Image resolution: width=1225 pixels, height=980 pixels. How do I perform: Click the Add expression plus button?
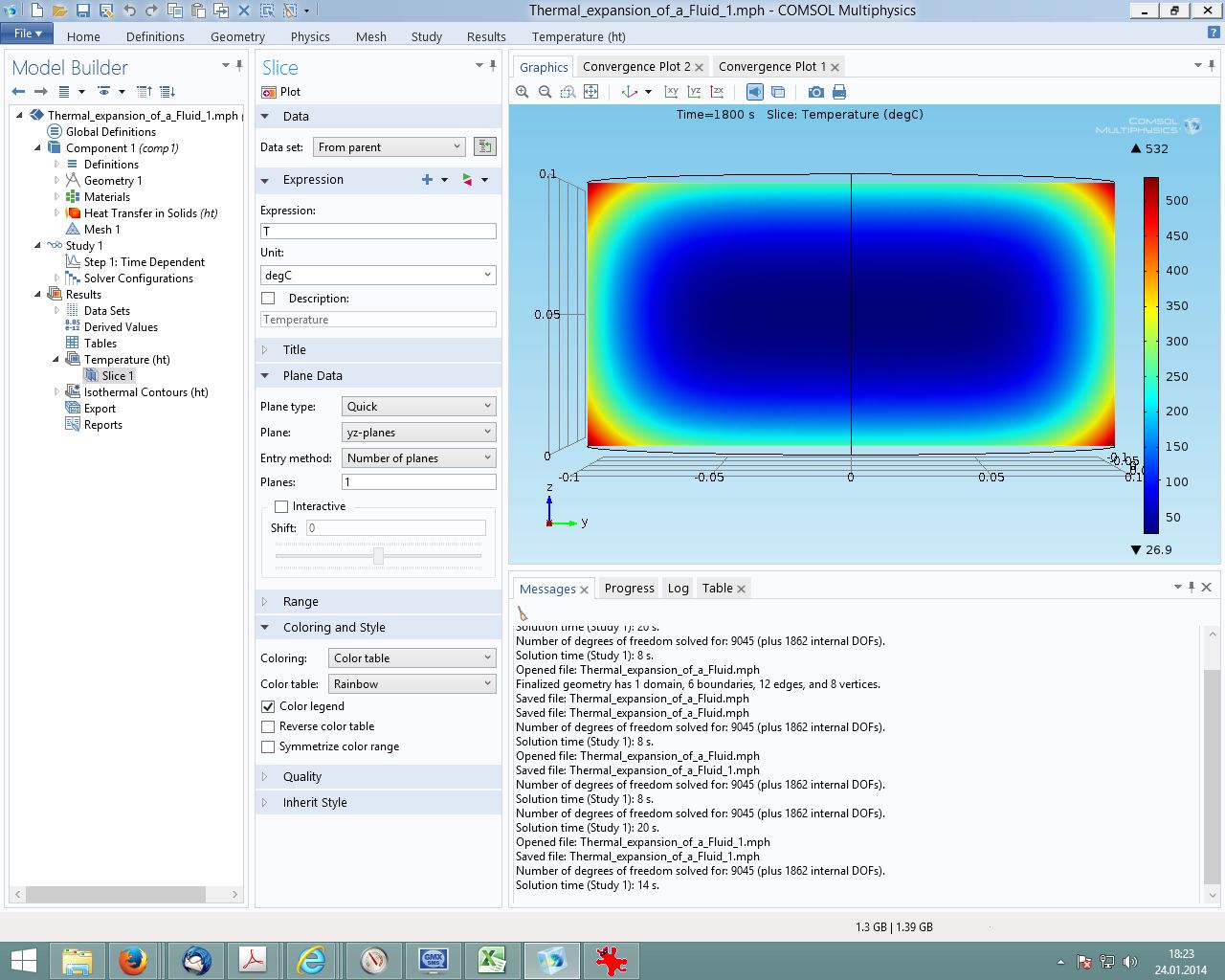(428, 180)
